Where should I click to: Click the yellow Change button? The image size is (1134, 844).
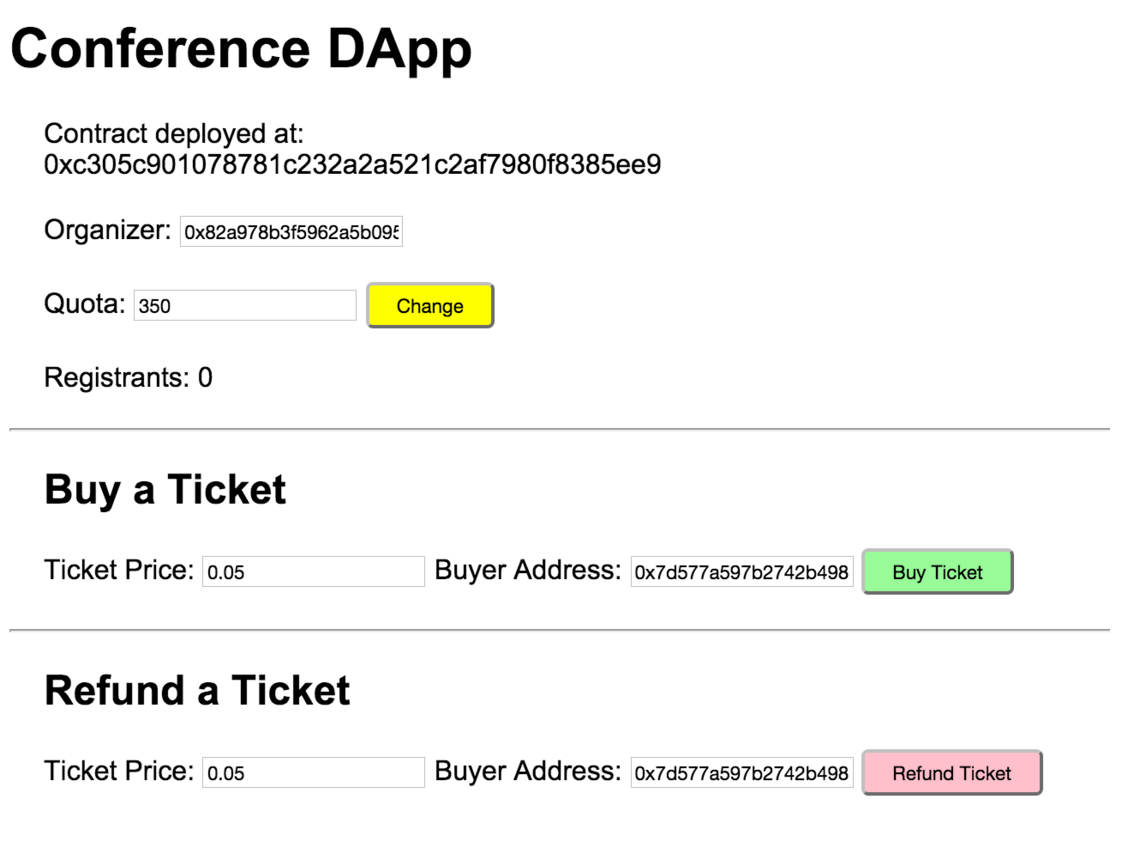point(430,305)
